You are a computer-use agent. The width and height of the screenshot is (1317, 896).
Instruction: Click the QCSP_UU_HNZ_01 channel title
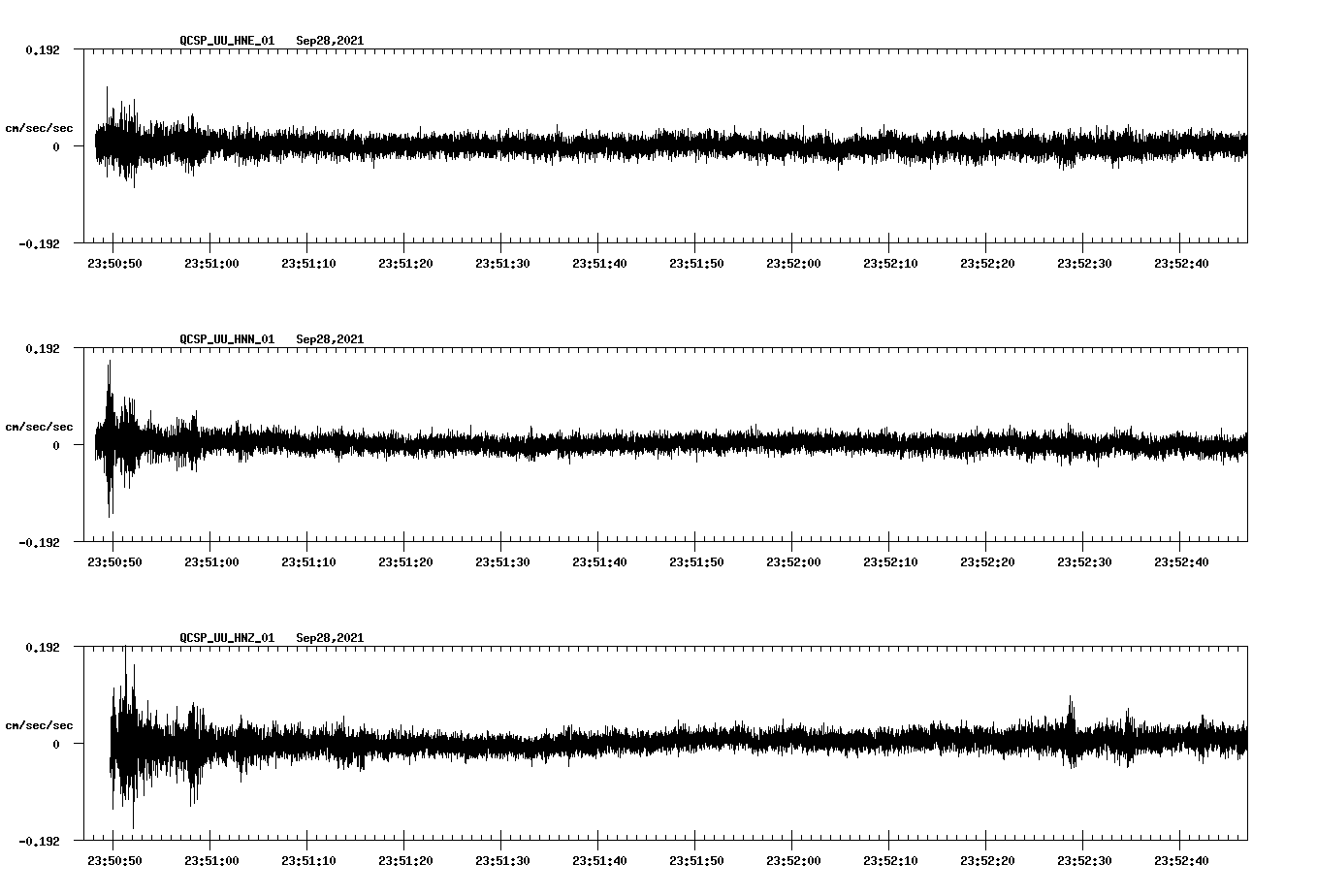click(227, 638)
